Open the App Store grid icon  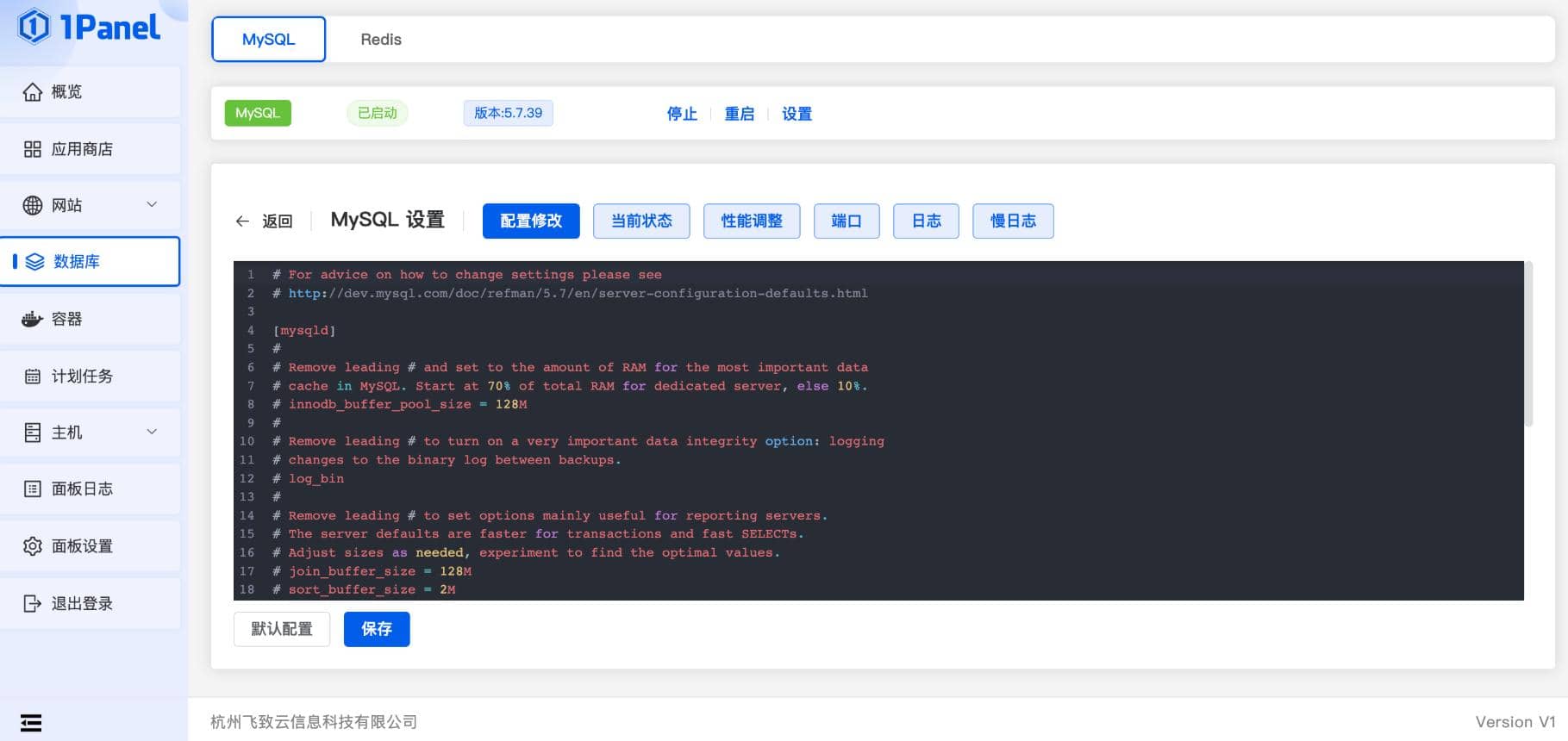tap(33, 149)
